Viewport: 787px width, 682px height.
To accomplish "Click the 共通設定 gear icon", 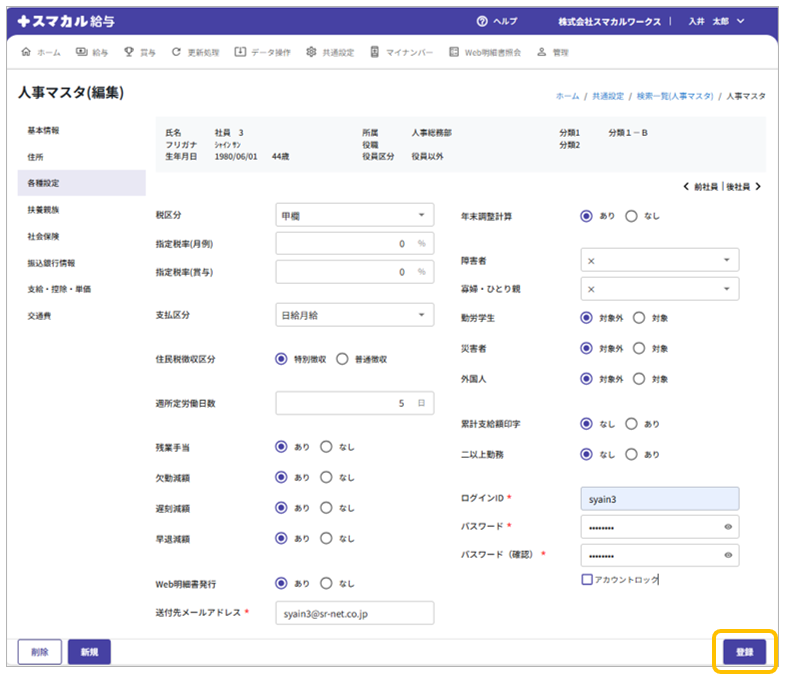I will (x=312, y=52).
